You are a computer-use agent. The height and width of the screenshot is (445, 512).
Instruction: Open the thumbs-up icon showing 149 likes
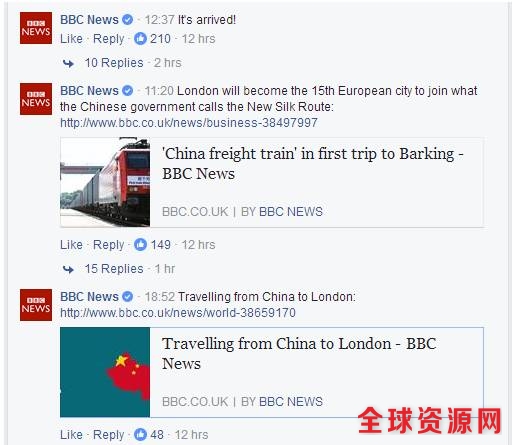(x=140, y=245)
